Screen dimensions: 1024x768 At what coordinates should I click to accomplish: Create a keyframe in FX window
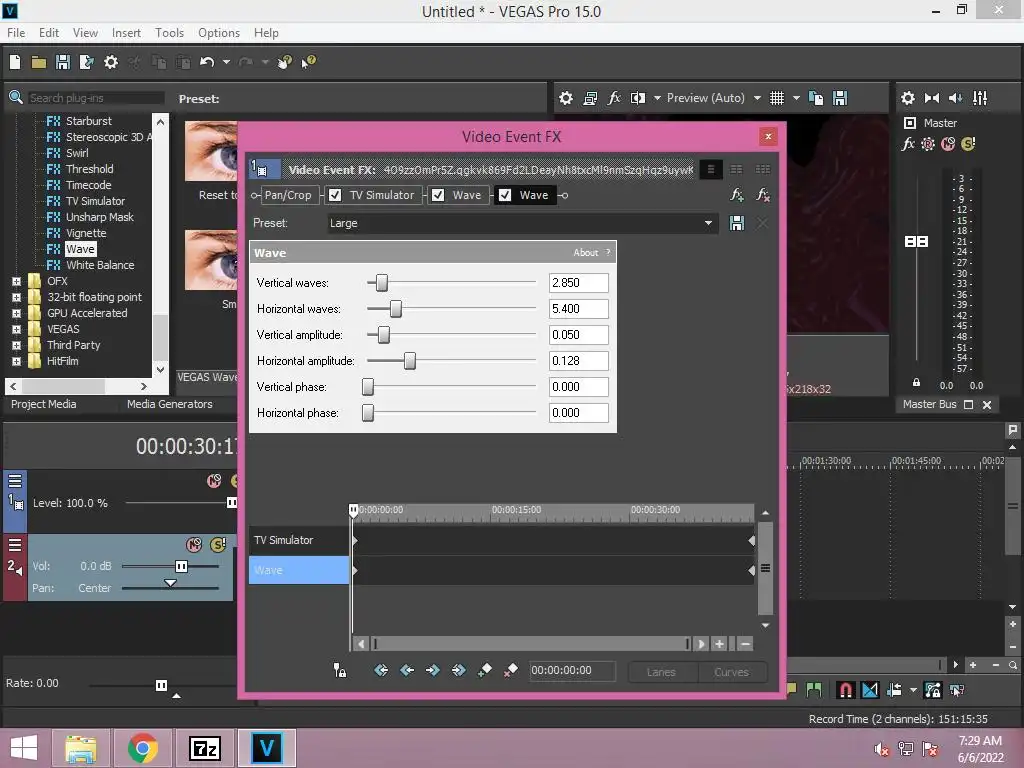[485, 670]
